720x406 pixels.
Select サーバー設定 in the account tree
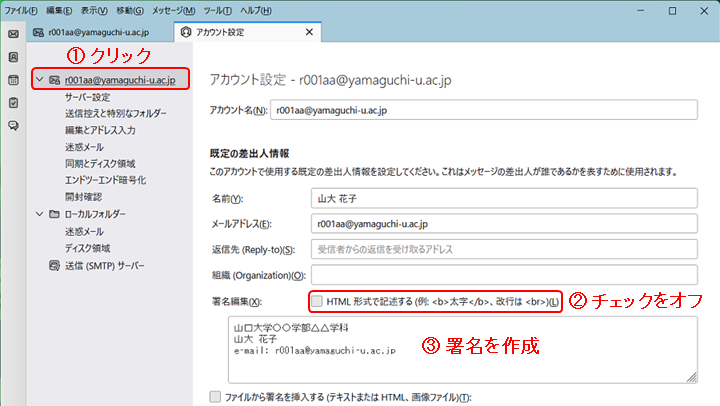(87, 97)
